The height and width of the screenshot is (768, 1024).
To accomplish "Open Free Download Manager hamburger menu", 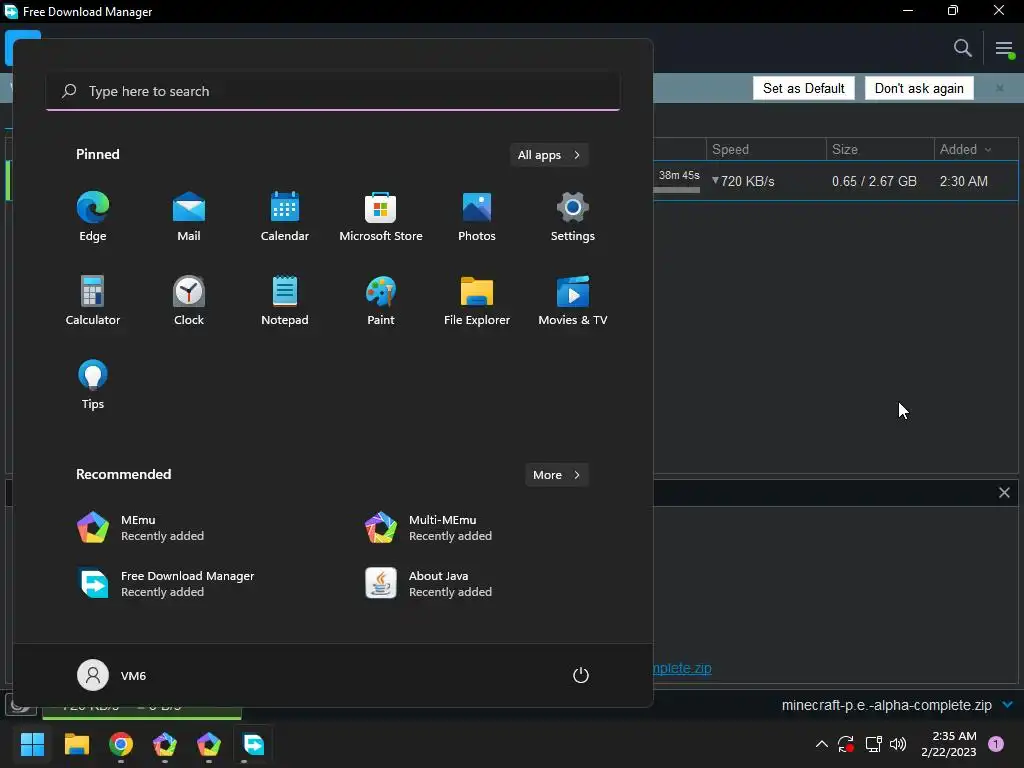I will [x=1004, y=48].
